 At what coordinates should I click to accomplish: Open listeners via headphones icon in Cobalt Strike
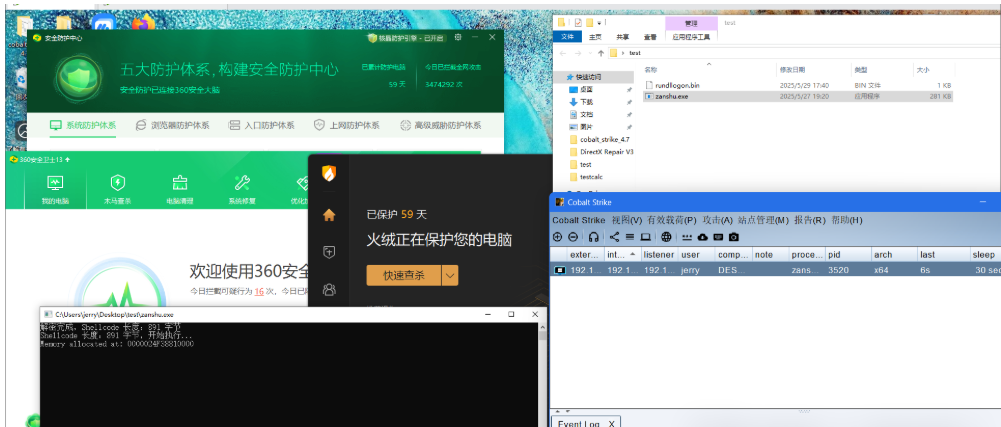pyautogui.click(x=594, y=237)
